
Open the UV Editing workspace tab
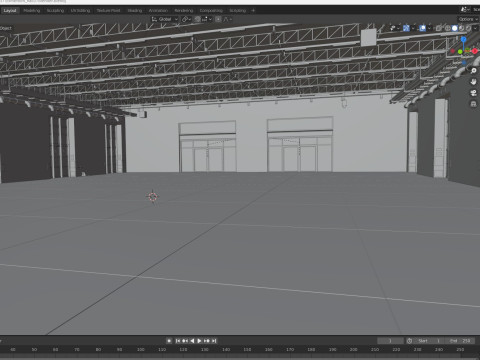(x=80, y=11)
